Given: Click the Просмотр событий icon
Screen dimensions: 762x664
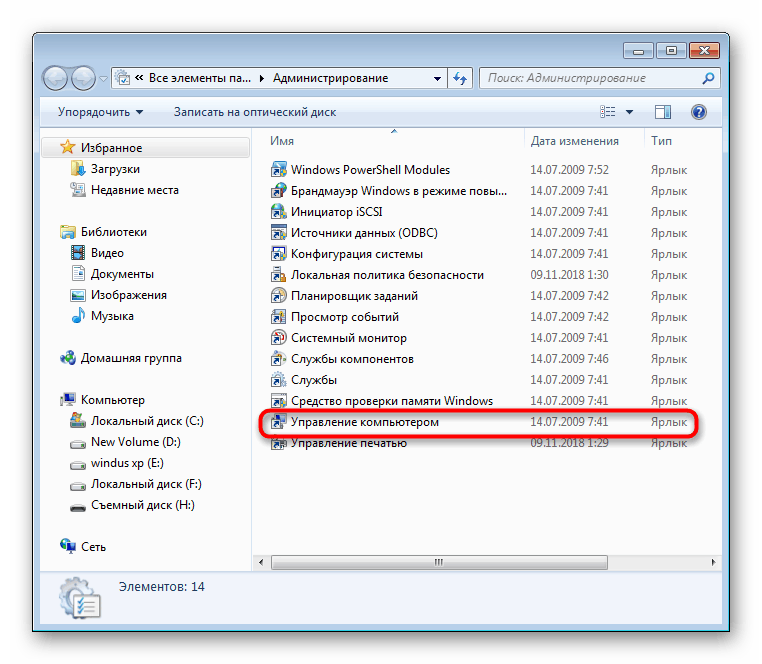Looking at the screenshot, I should (278, 317).
